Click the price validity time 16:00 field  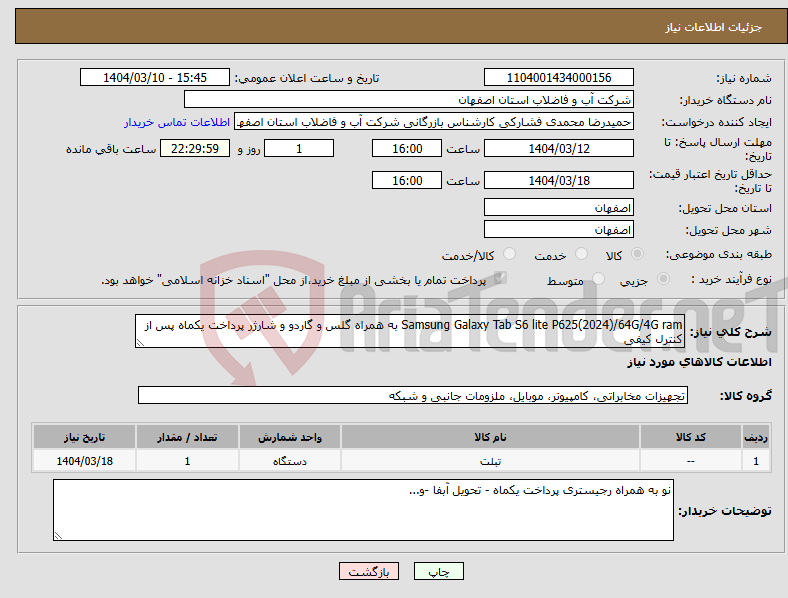pos(407,180)
